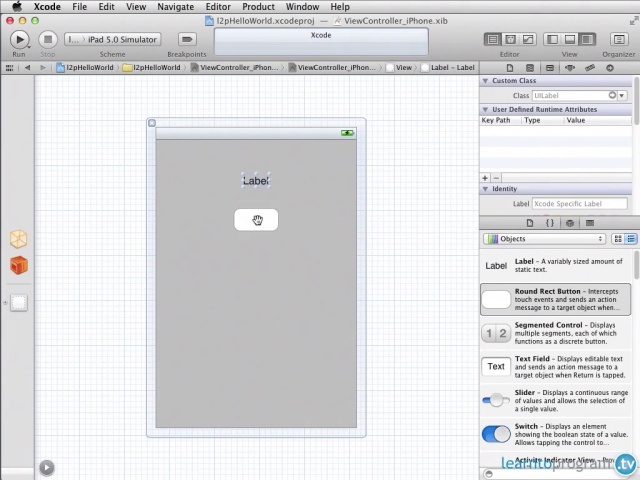Click the Round Rect Button library item

(x=555, y=299)
